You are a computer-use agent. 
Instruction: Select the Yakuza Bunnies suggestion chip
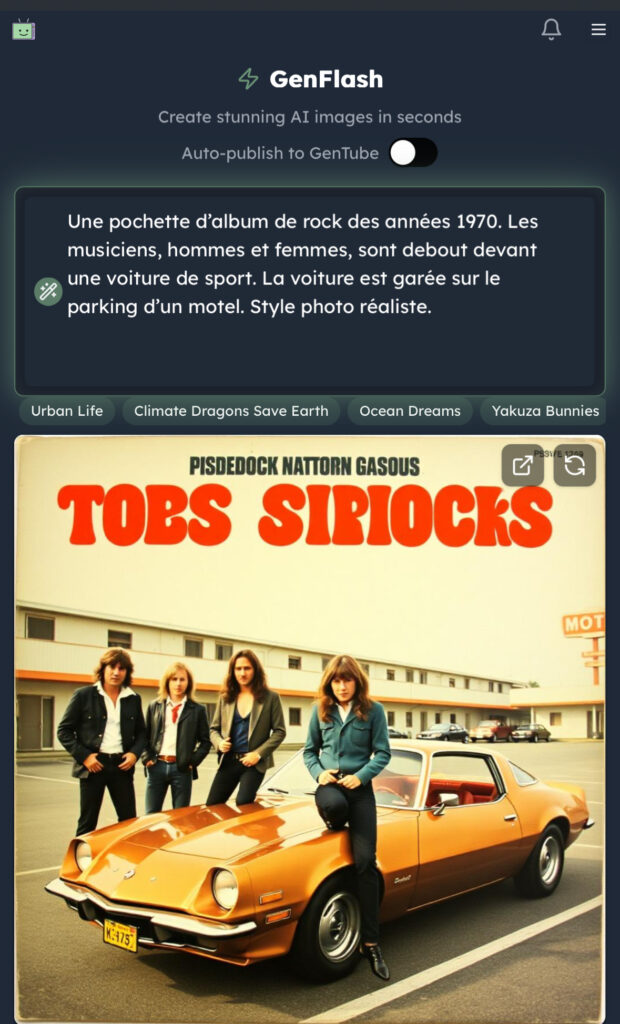click(x=545, y=411)
